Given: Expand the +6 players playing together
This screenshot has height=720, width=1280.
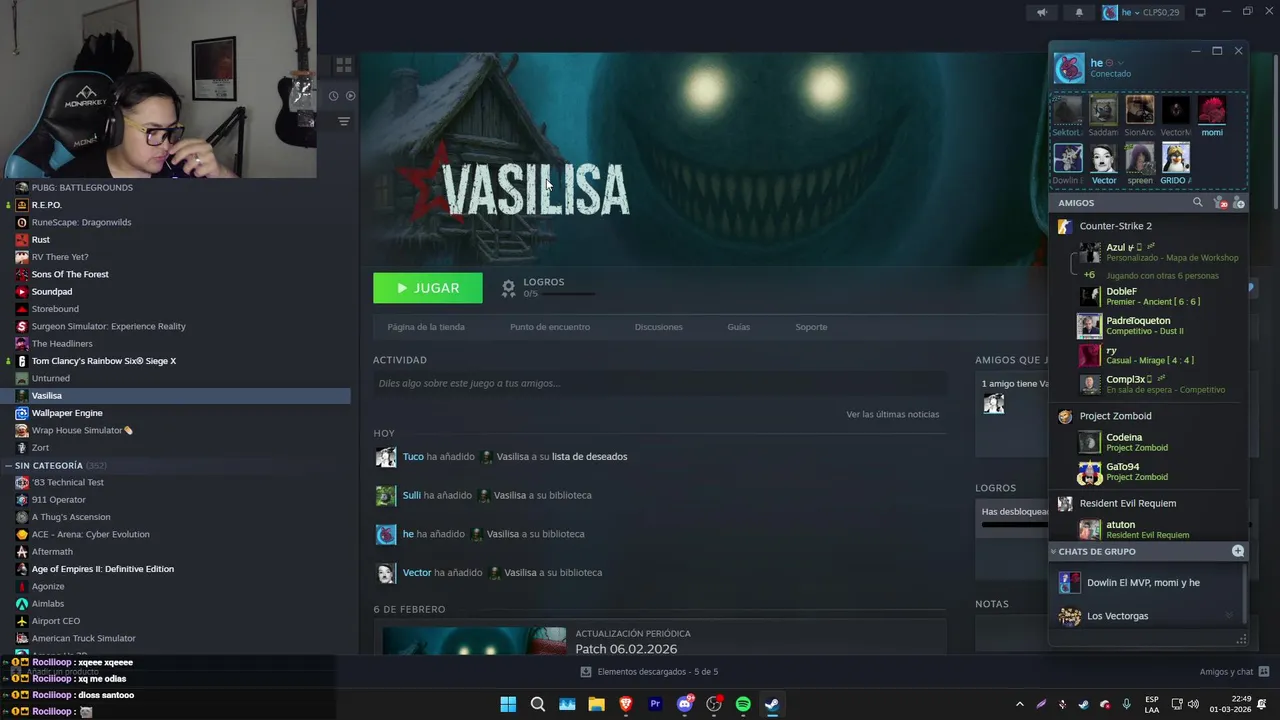Looking at the screenshot, I should pyautogui.click(x=1089, y=275).
